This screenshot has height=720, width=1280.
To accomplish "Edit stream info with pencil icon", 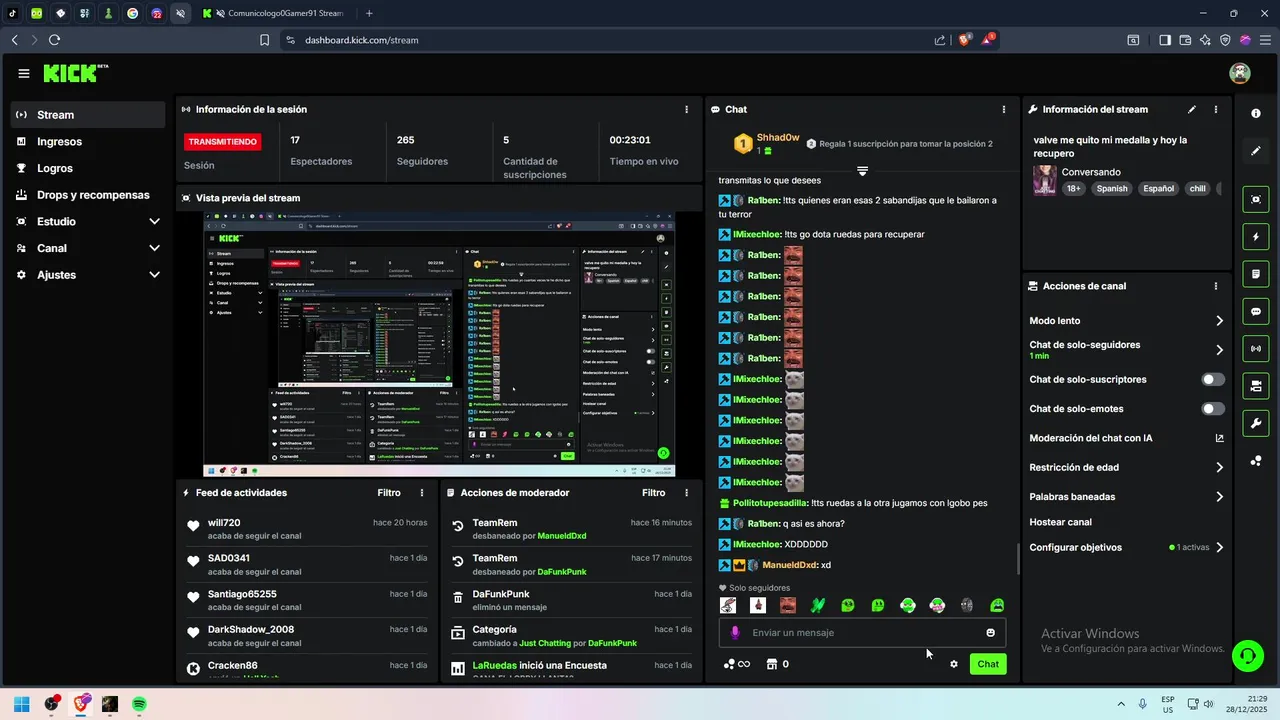I will [1192, 109].
